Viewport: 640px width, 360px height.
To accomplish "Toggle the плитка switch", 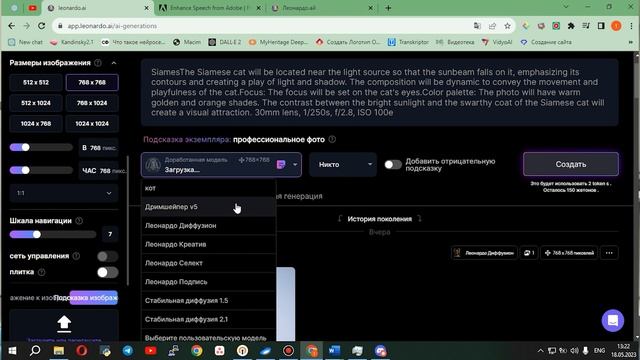I will 108,272.
